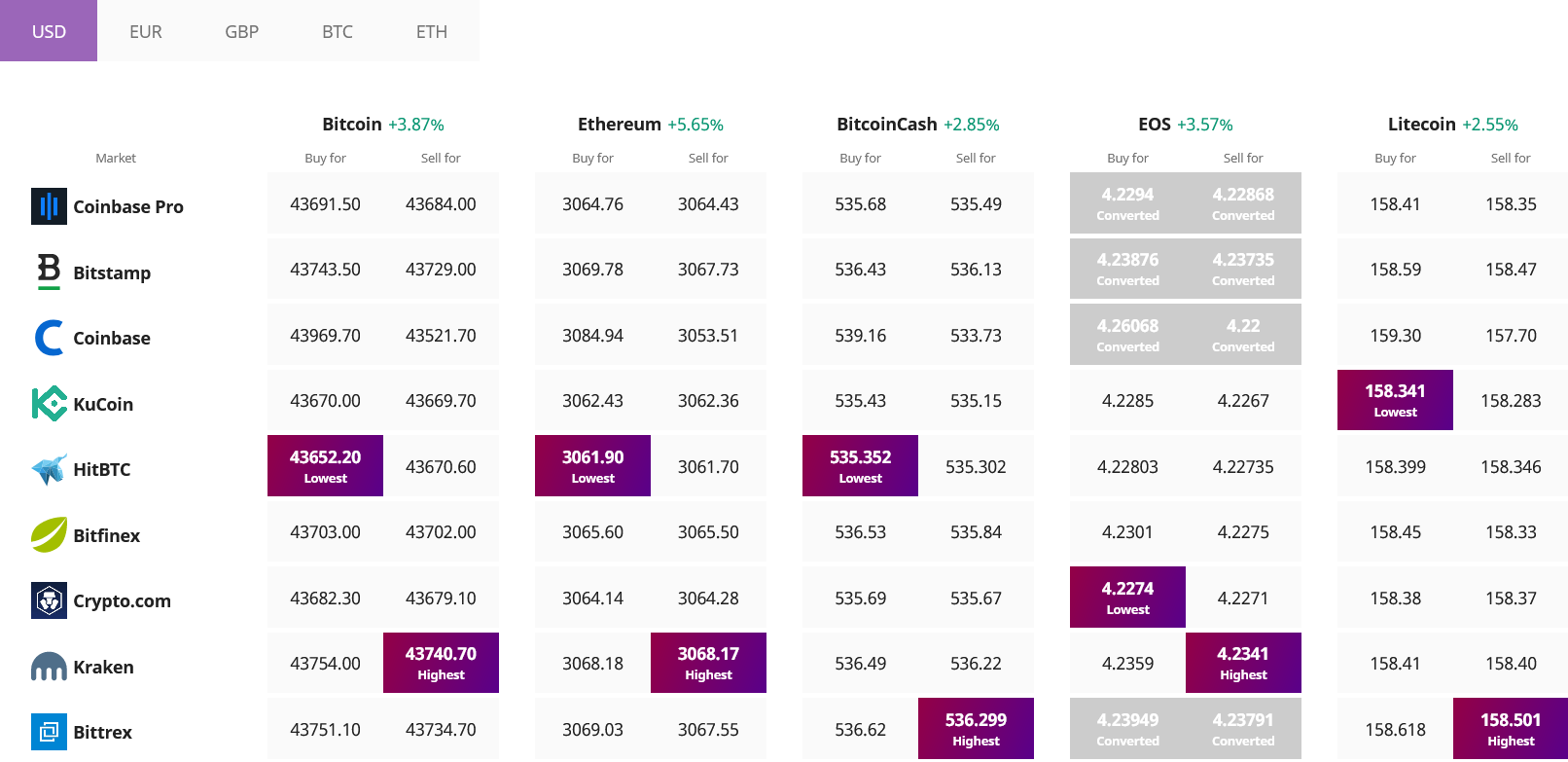Click the EOS column heading
The width and height of the screenshot is (1568, 762).
(x=1155, y=124)
